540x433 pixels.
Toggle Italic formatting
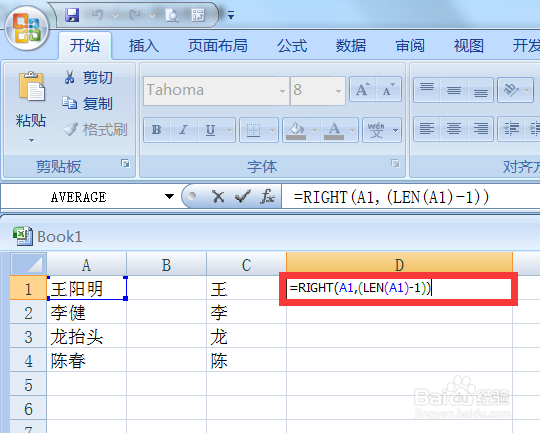[x=184, y=130]
